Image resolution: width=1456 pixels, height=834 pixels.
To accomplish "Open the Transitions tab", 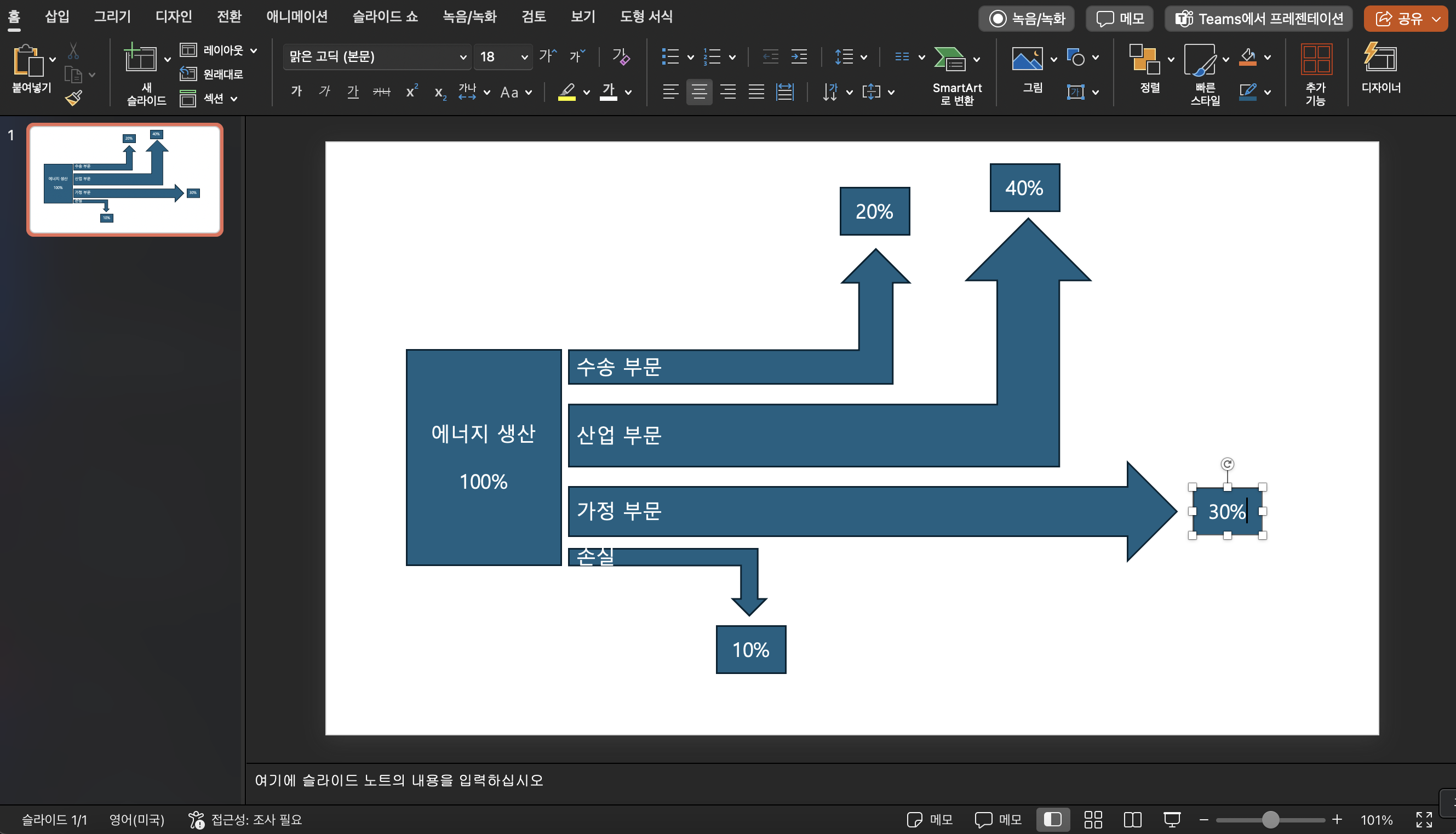I will (229, 16).
